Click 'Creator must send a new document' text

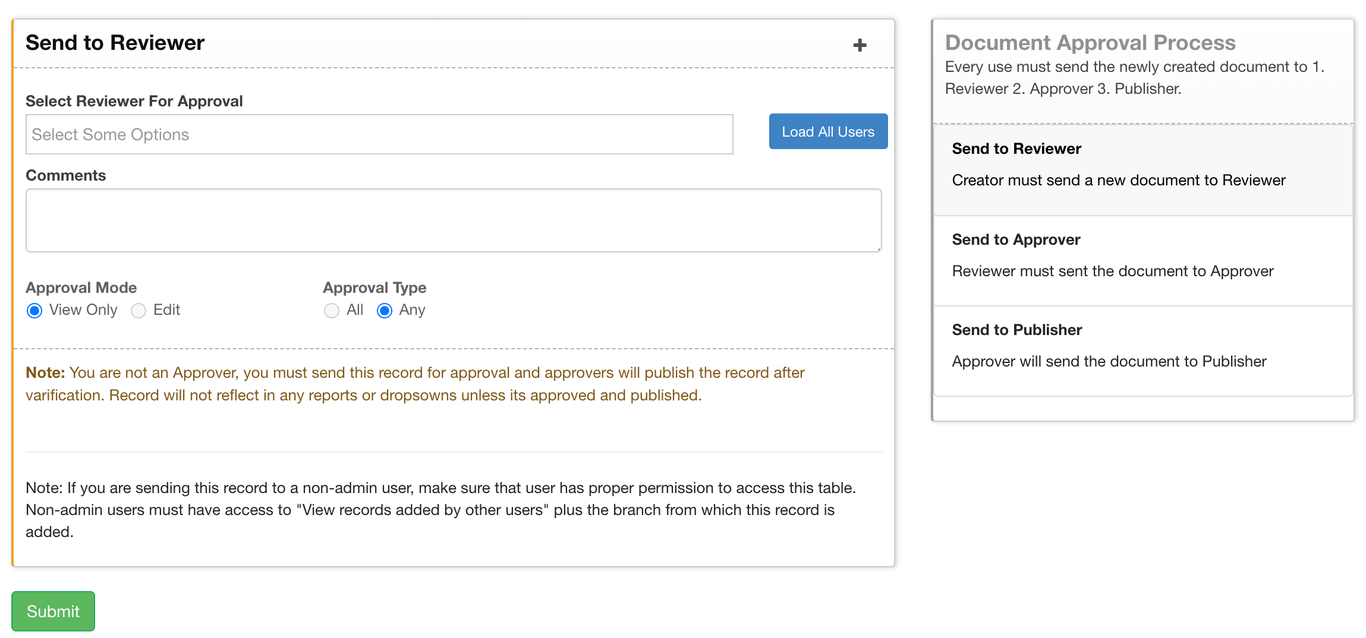(1119, 180)
